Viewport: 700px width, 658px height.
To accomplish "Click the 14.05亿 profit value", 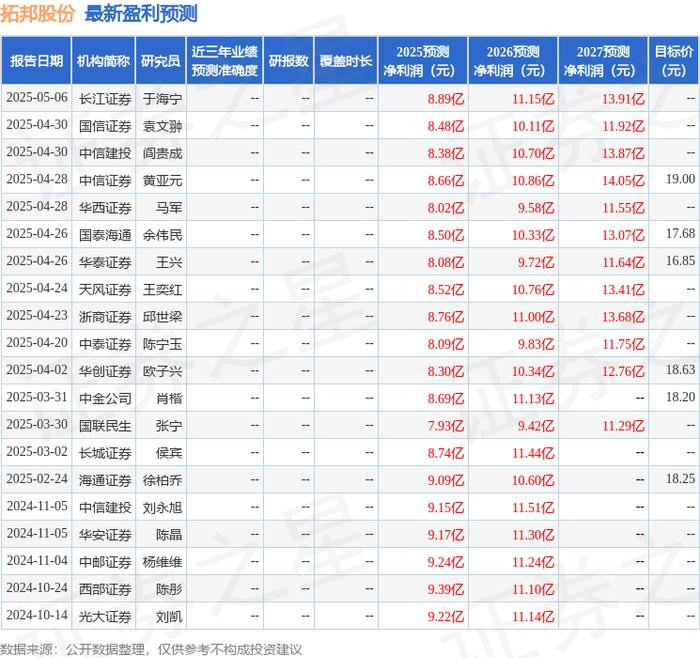I will click(x=623, y=180).
